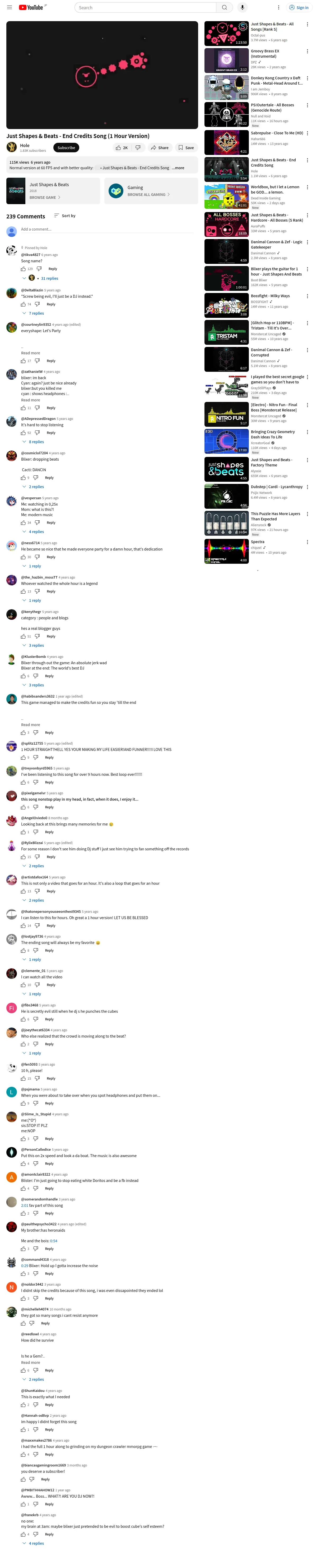The width and height of the screenshot is (317, 1568).
Task: Open the hamburger guide menu
Action: tap(9, 7)
